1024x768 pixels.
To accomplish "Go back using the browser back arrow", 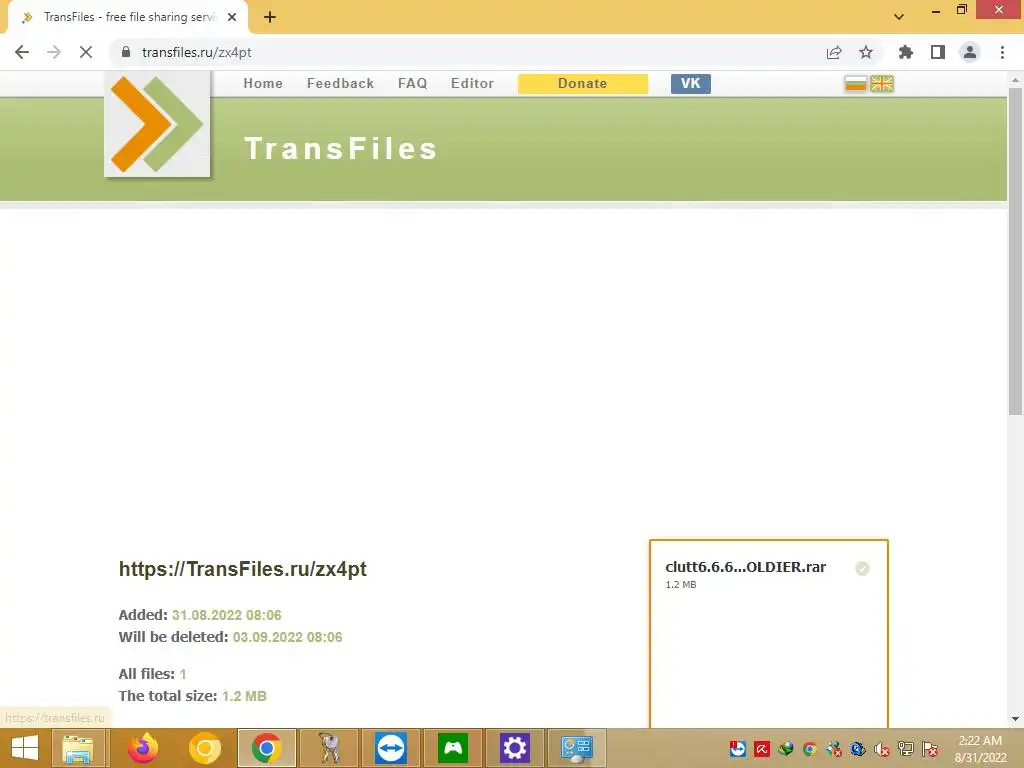I will [22, 52].
